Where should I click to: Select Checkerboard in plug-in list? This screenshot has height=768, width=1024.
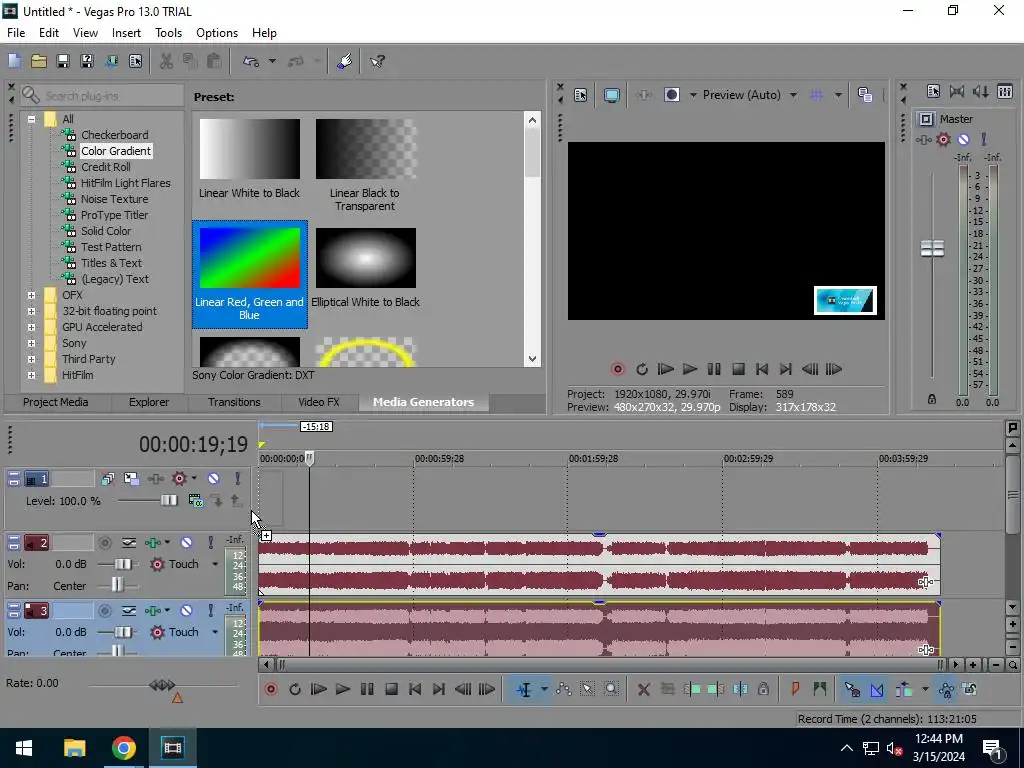point(114,135)
